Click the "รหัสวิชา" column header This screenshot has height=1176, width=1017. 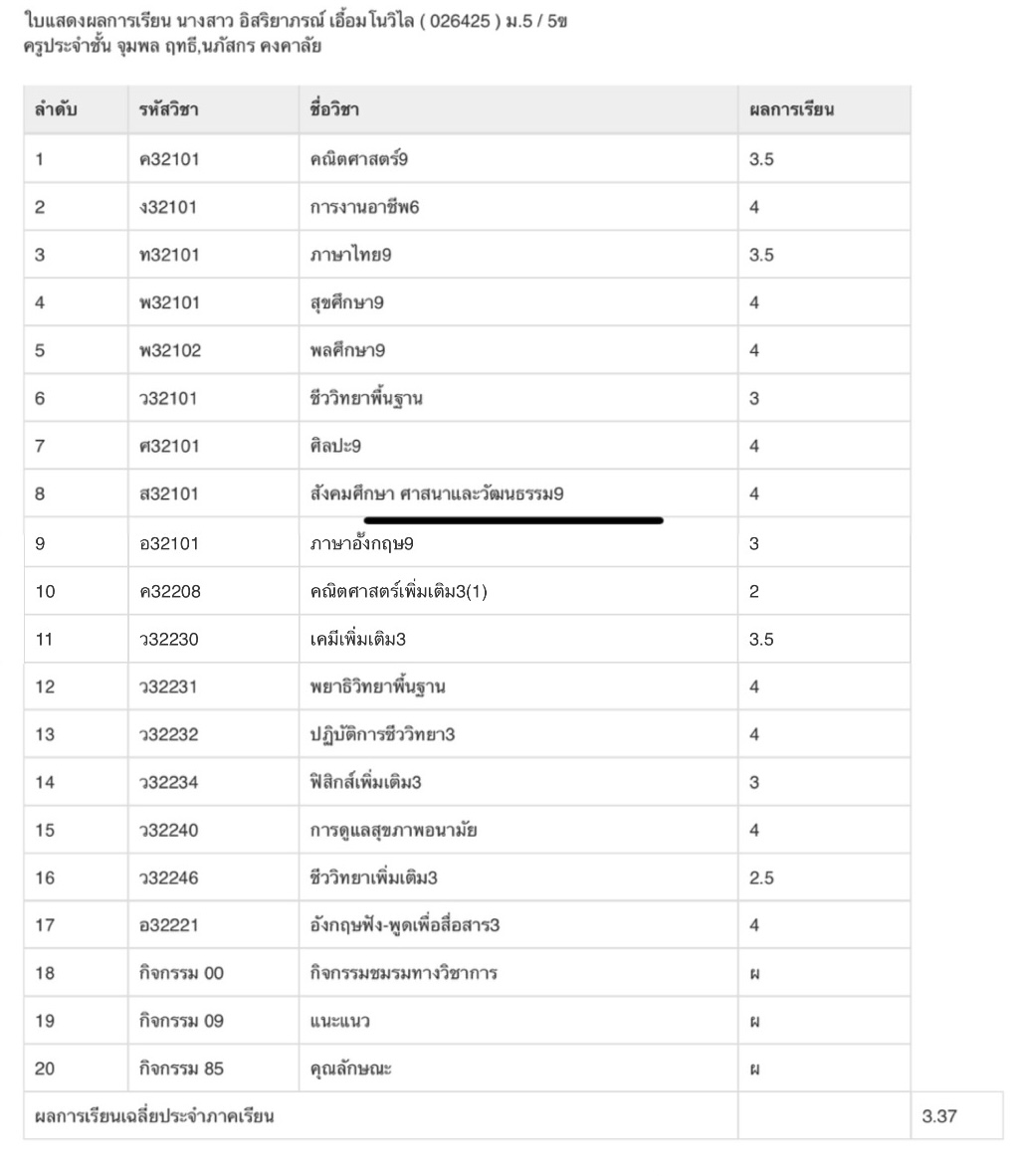(168, 110)
